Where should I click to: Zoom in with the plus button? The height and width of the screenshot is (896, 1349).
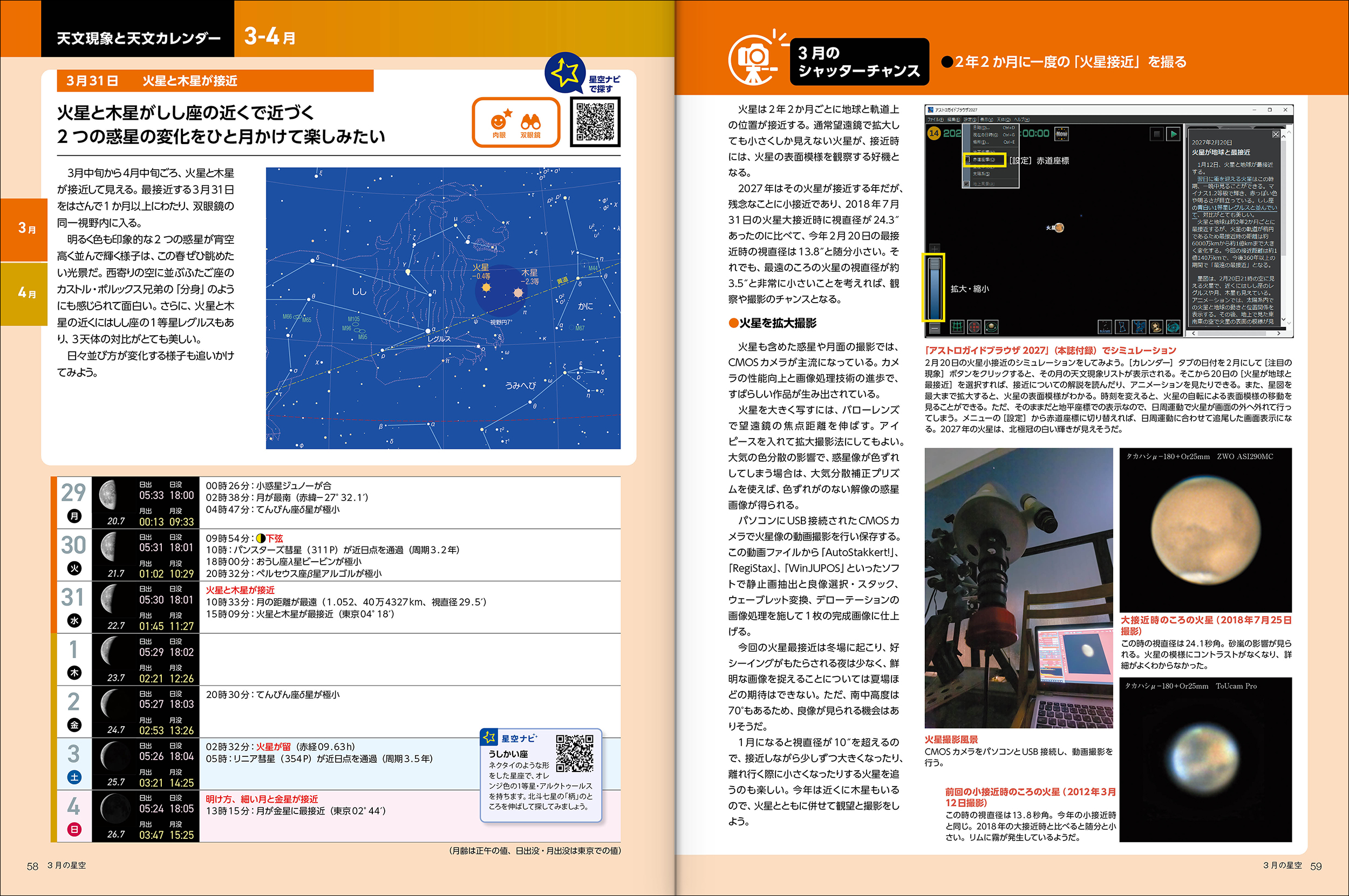click(x=935, y=249)
